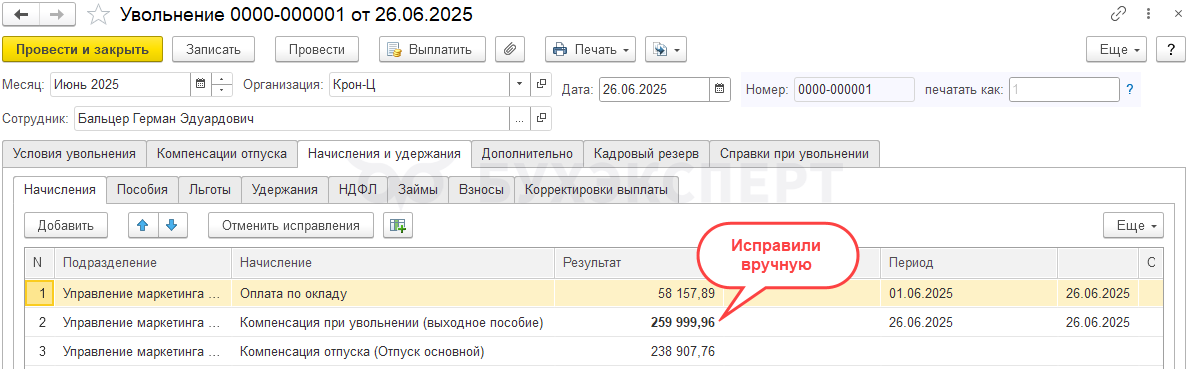Open calendar picker for Месяц field
The height and width of the screenshot is (369, 1188).
pyautogui.click(x=200, y=84)
